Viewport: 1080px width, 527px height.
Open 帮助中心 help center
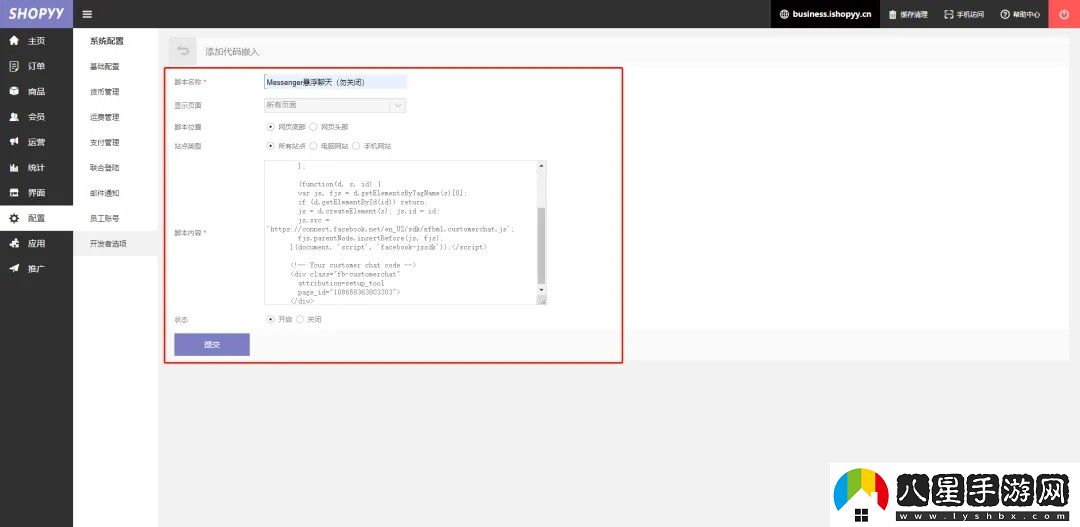pos(1020,14)
